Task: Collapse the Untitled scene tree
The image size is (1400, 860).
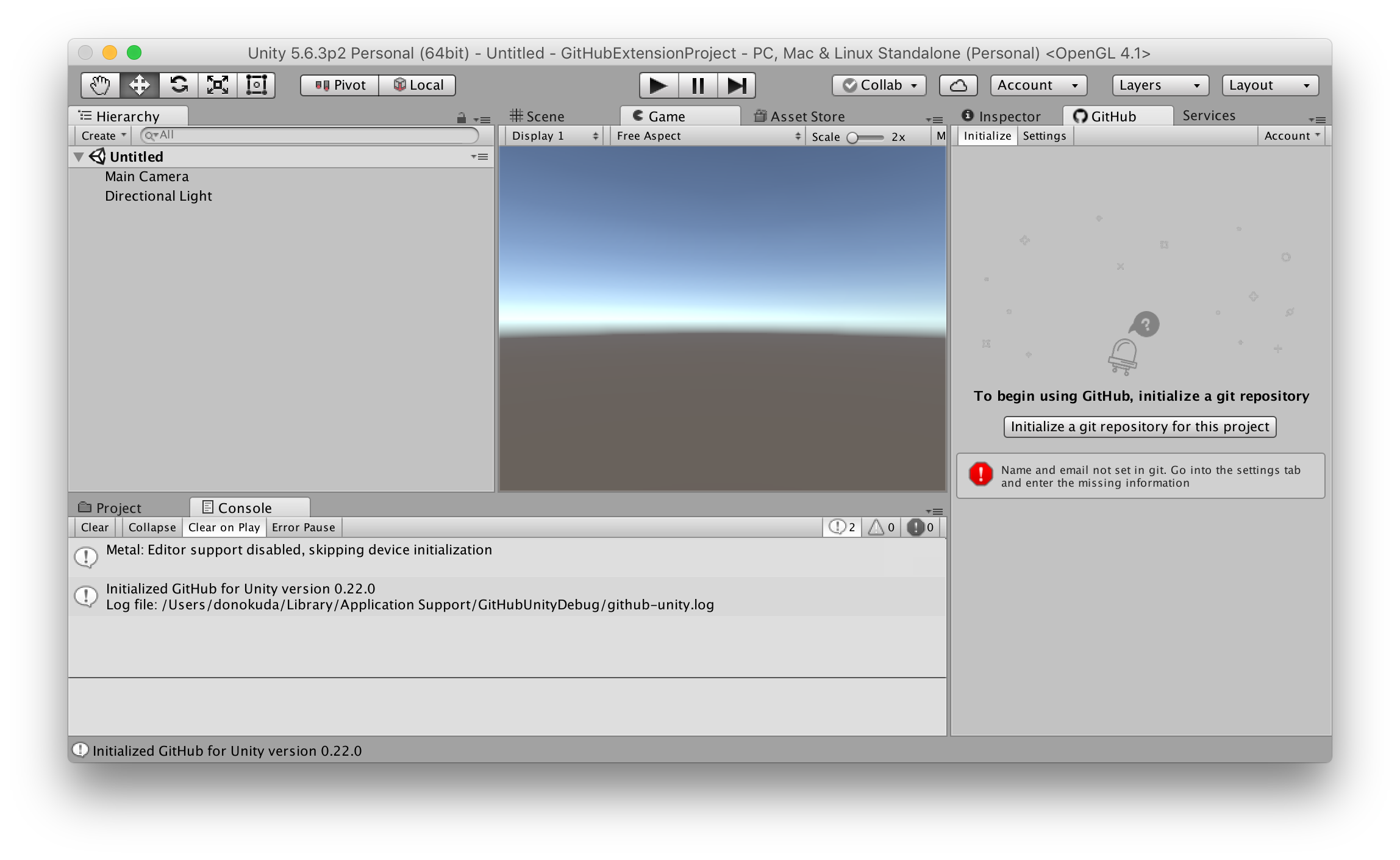Action: tap(79, 157)
